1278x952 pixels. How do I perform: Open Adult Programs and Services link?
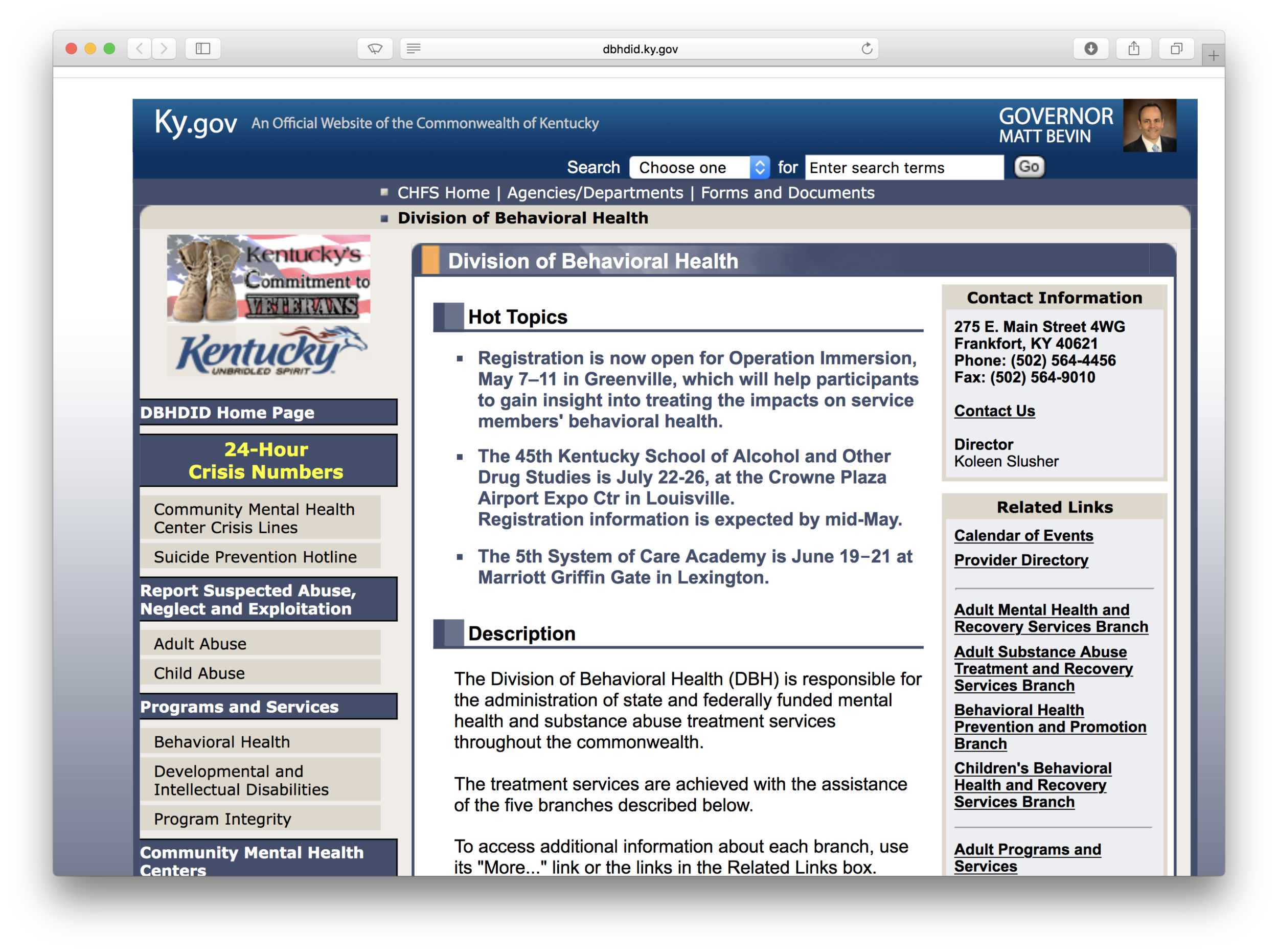click(1028, 857)
